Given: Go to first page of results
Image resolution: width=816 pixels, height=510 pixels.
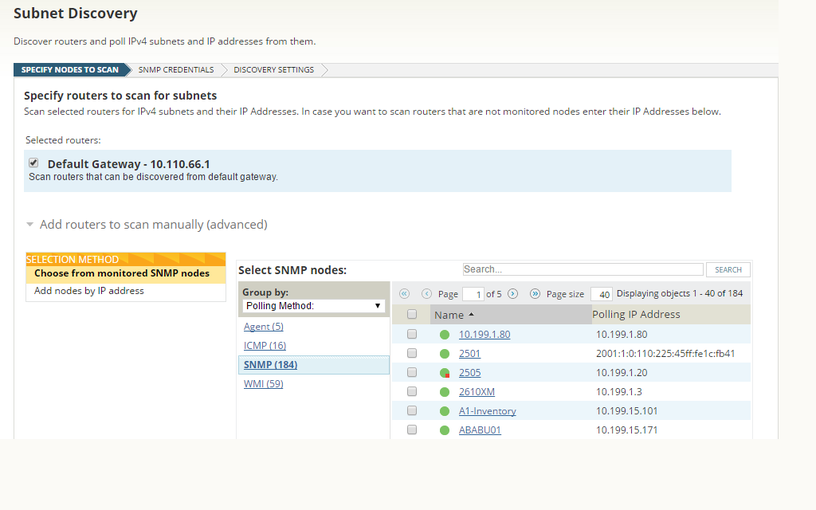Looking at the screenshot, I should 404,294.
